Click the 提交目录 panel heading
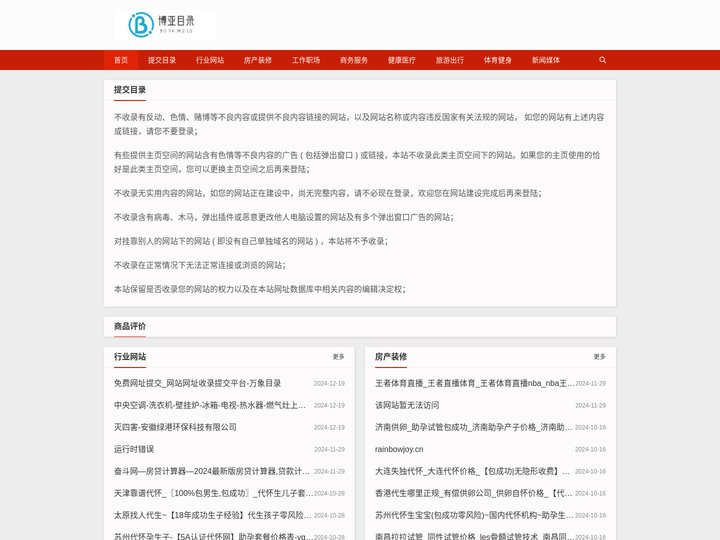 tap(130, 90)
